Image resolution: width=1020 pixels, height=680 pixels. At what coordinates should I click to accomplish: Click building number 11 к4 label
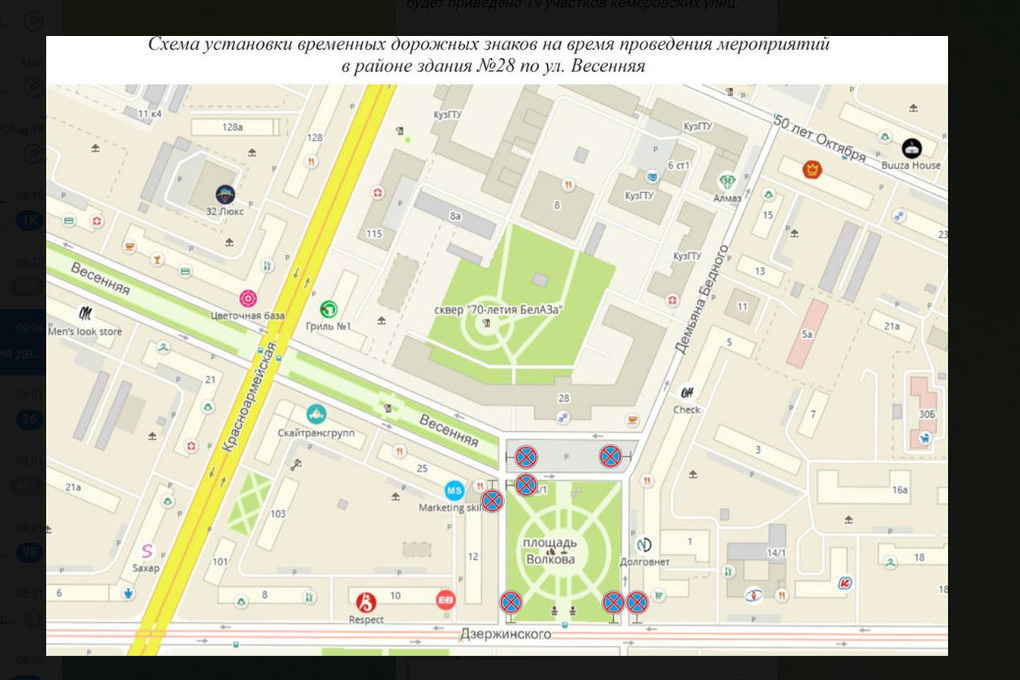point(149,113)
